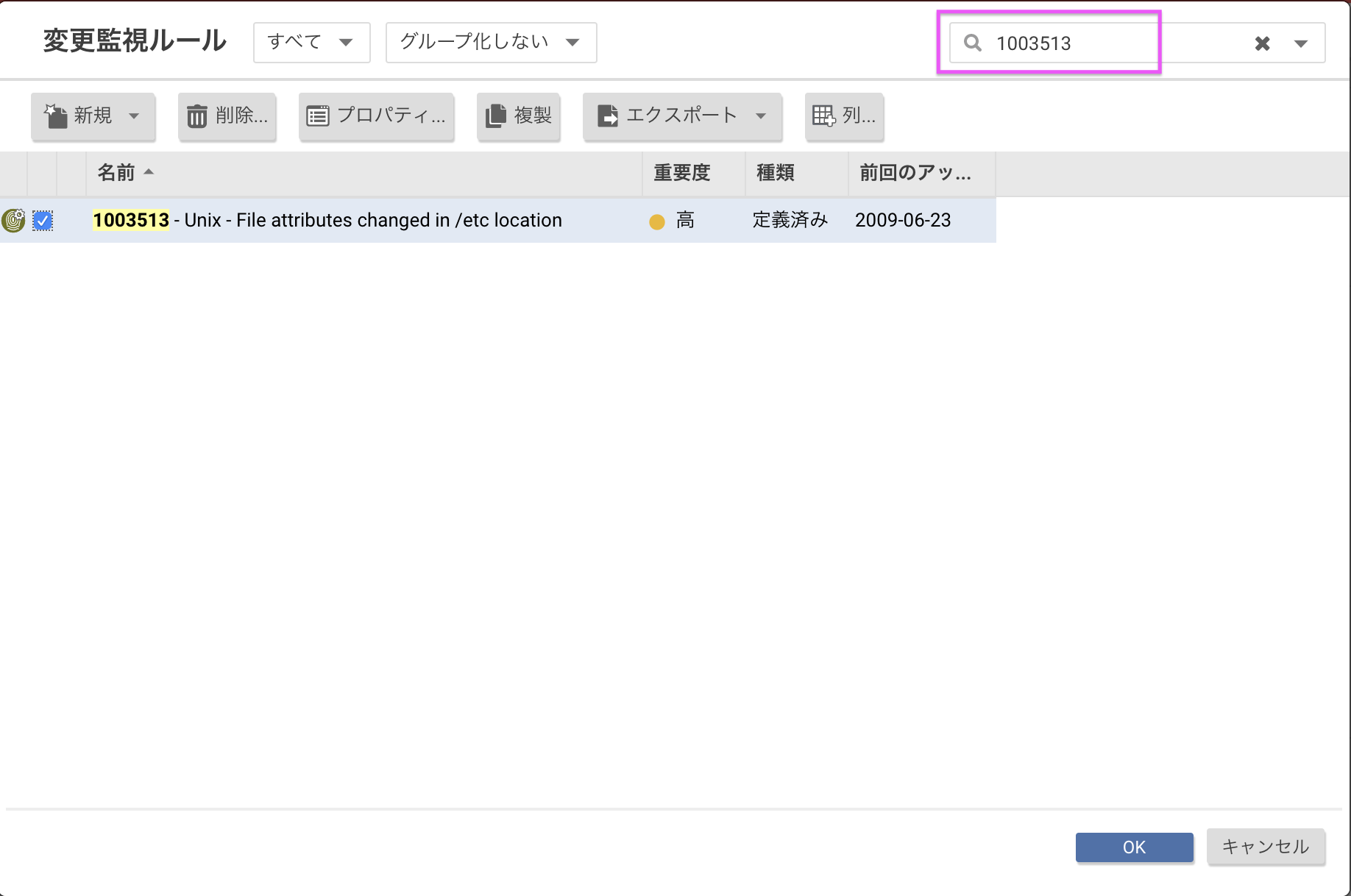
Task: Clear the search with the X icon
Action: point(1261,43)
